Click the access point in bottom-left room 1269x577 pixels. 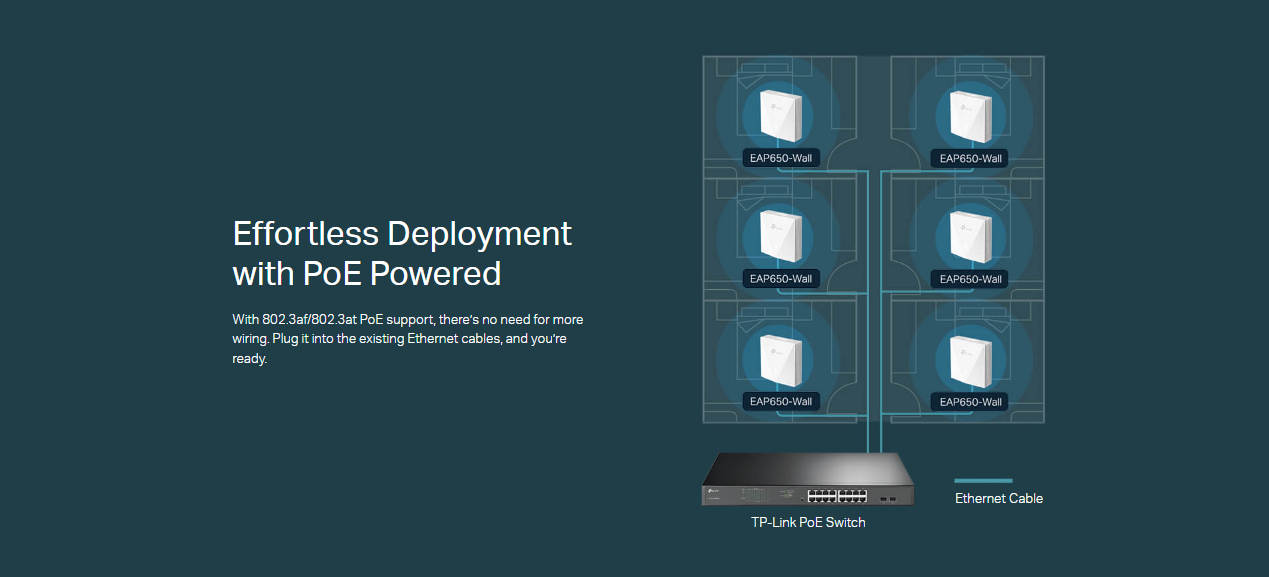click(780, 358)
